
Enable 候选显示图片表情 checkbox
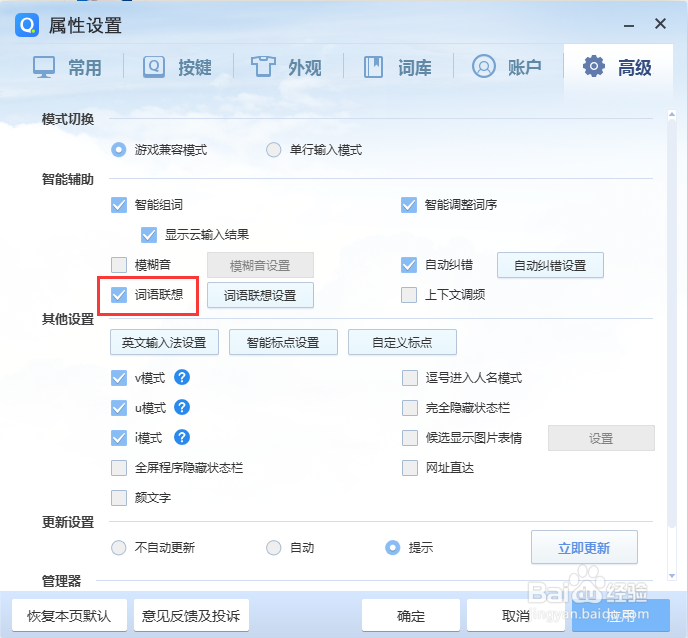pos(409,438)
